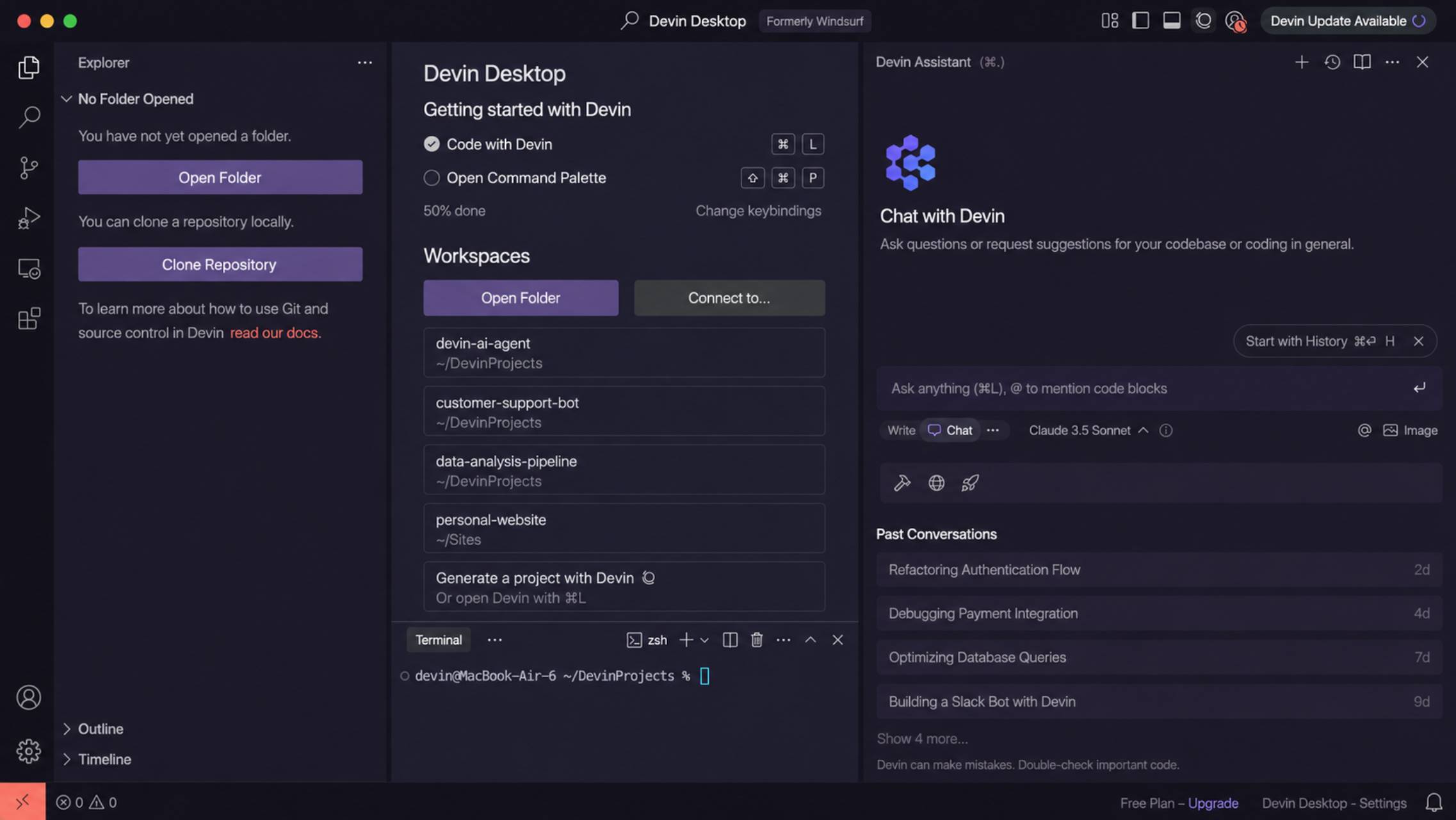Kill the terminal with trash icon
Viewport: 1456px width, 820px height.
756,640
